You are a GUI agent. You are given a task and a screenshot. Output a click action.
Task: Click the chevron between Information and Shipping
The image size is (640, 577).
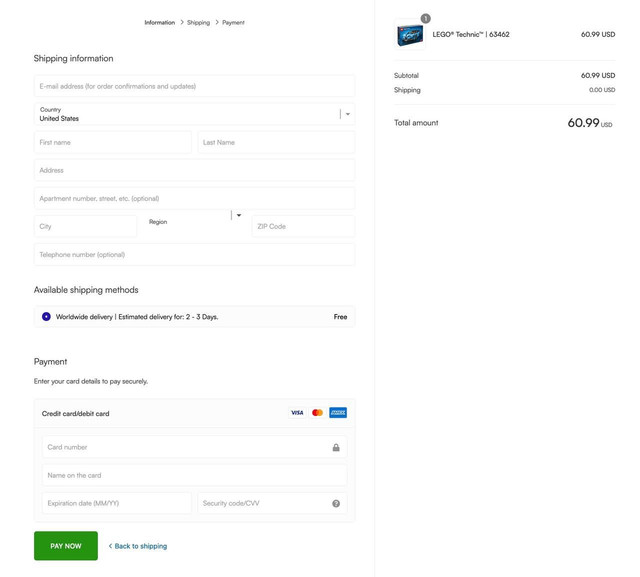coord(182,22)
